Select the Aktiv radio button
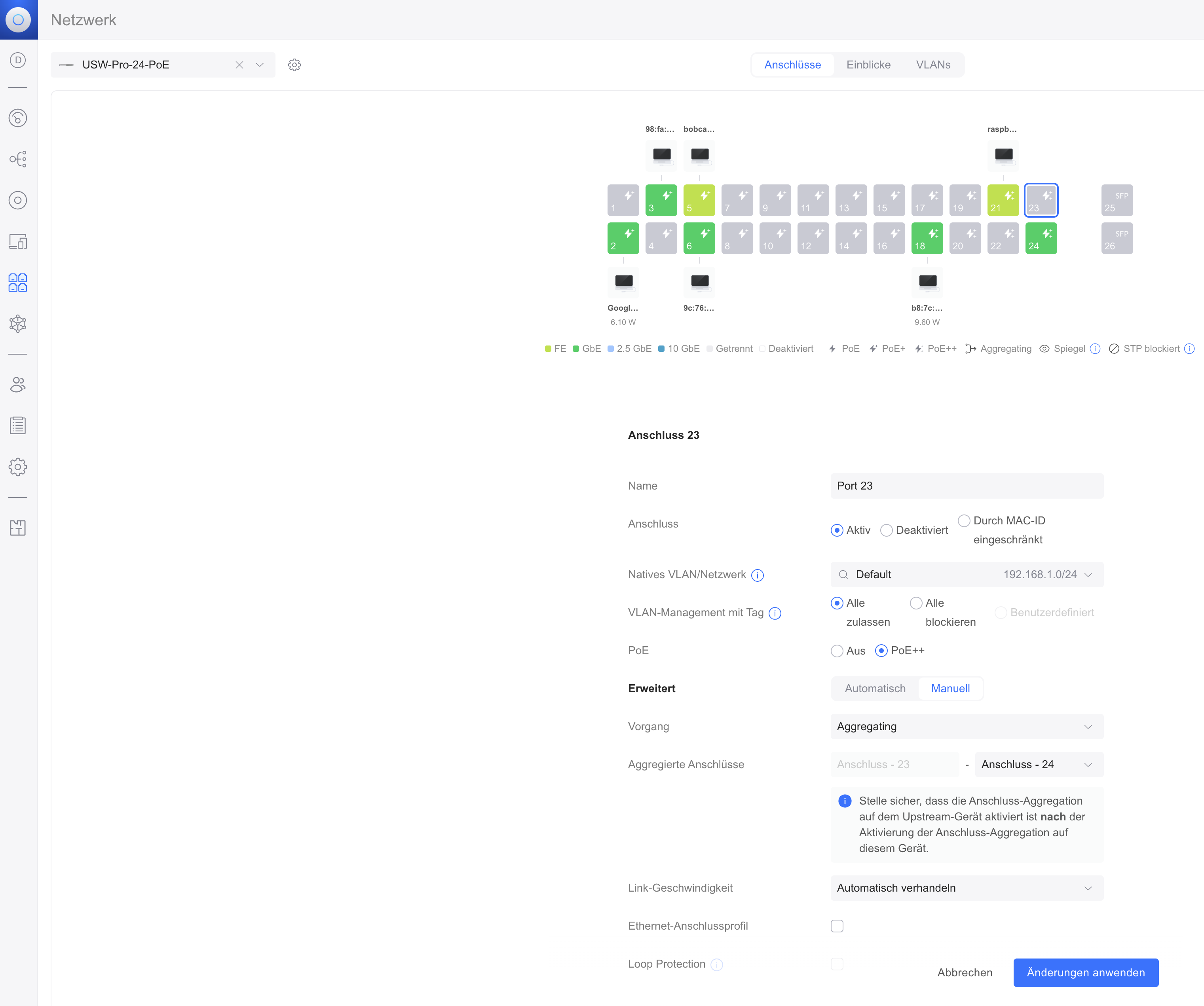The width and height of the screenshot is (1204, 1006). [x=836, y=530]
